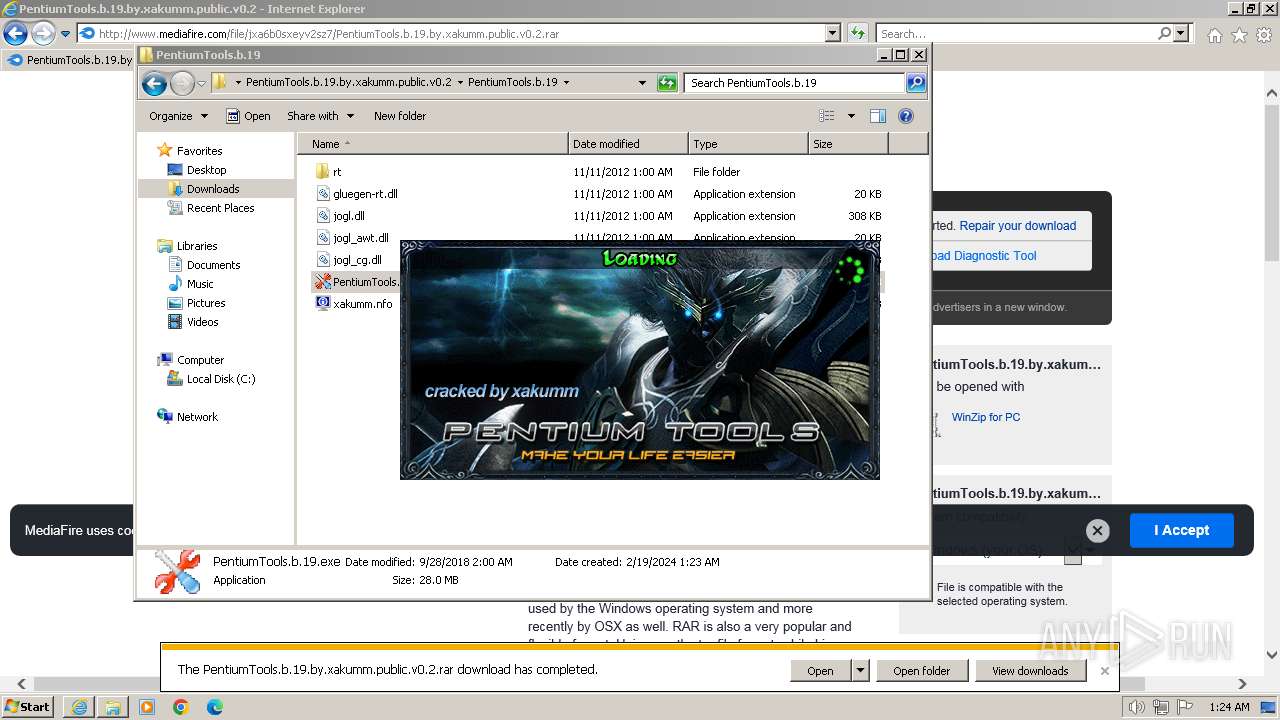The image size is (1280, 720).
Task: Click Open in the download bar
Action: (x=821, y=671)
